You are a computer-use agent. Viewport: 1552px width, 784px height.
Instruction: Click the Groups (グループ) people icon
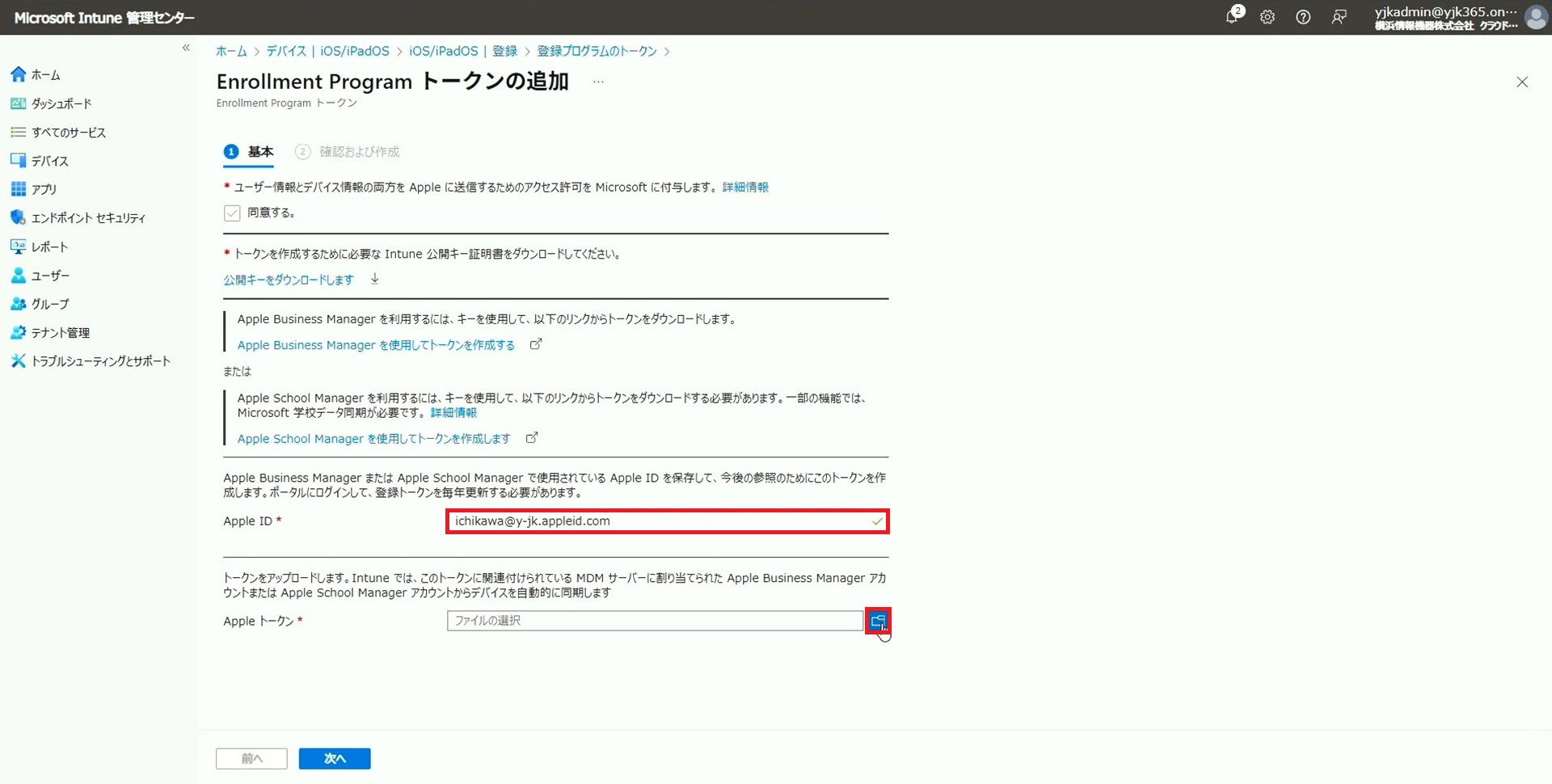[18, 304]
